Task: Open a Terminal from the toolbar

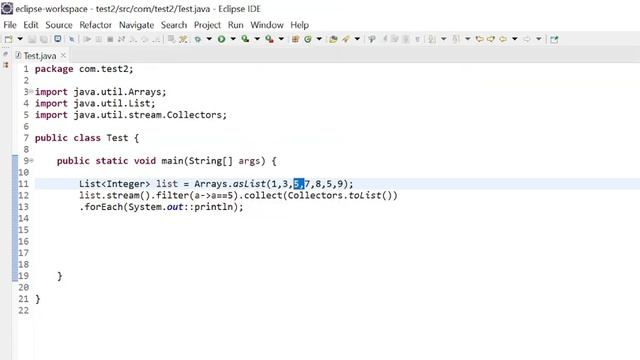Action: tap(58, 39)
